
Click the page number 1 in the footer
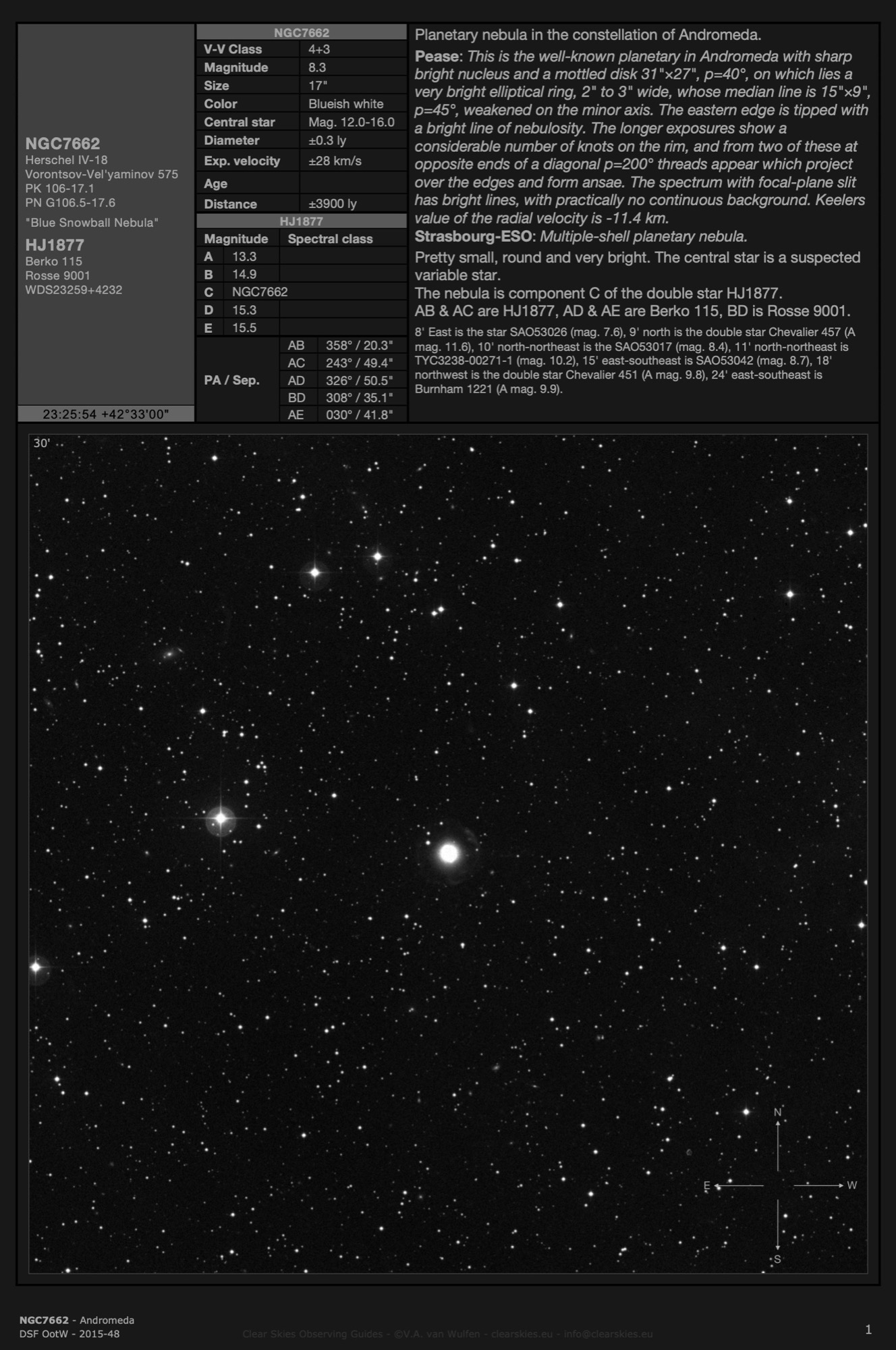click(x=868, y=1330)
